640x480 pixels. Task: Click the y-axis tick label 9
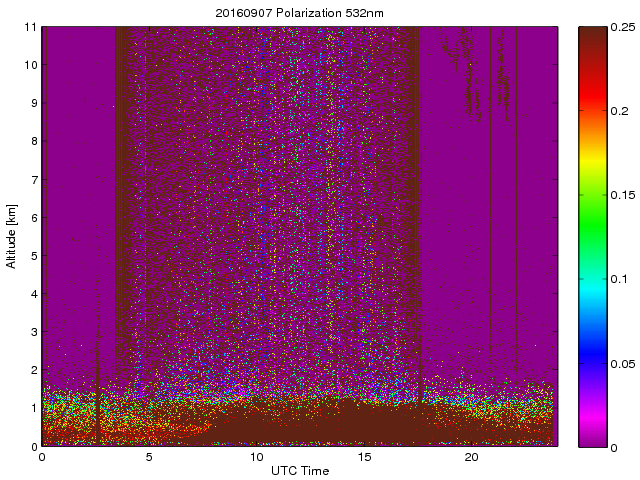tap(34, 103)
